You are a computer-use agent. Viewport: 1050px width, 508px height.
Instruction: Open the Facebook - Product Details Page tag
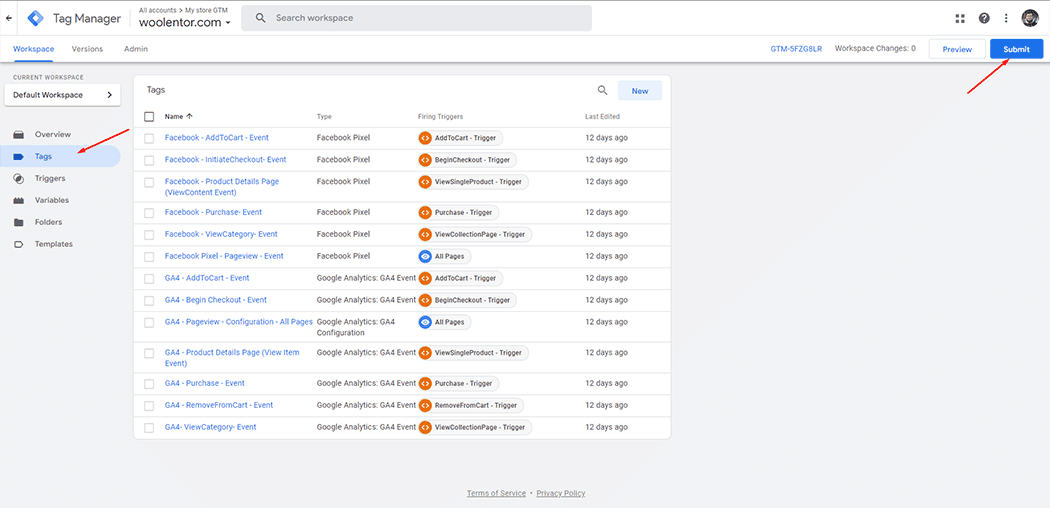pos(222,187)
